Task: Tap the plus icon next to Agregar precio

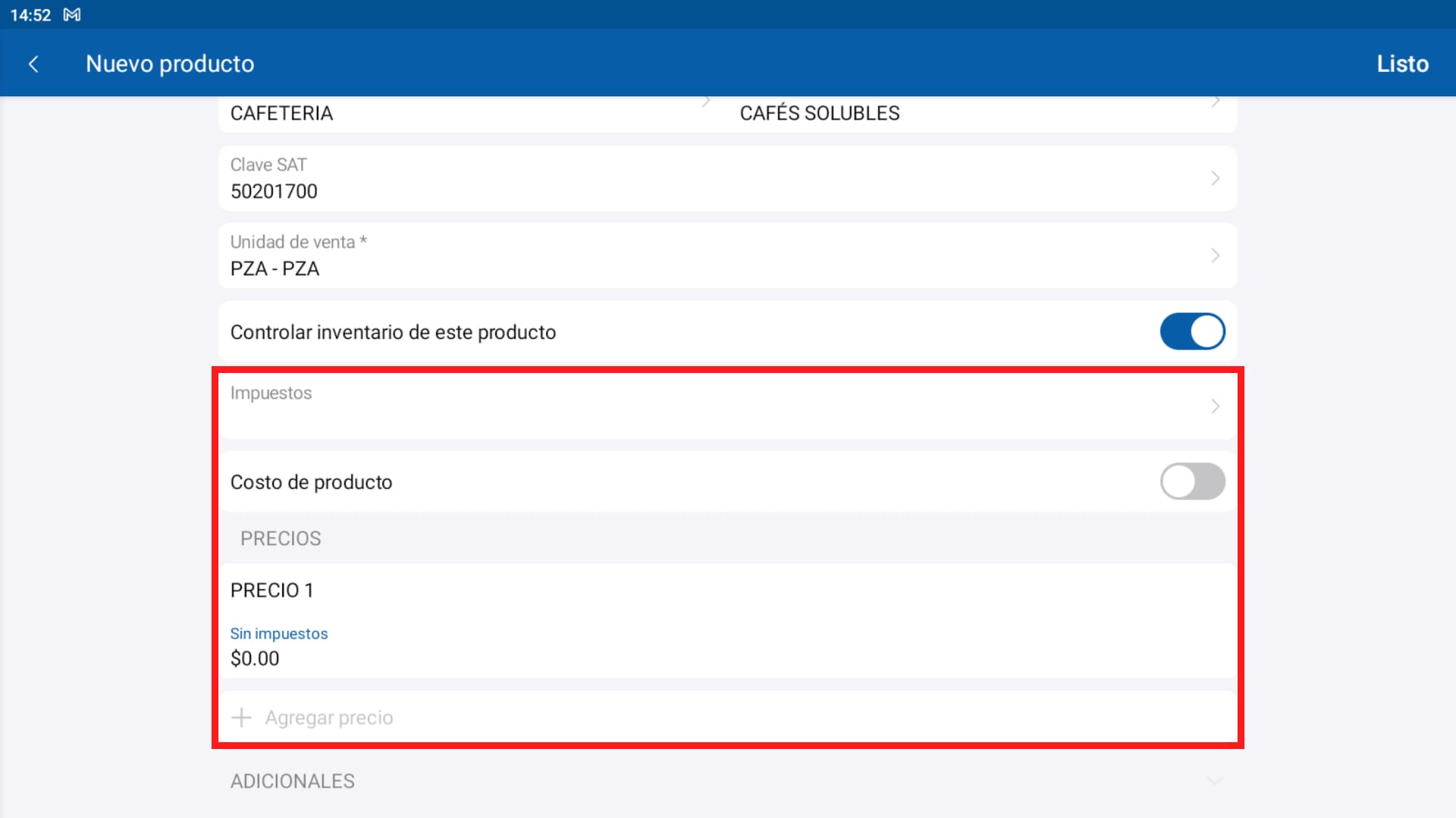Action: (241, 716)
